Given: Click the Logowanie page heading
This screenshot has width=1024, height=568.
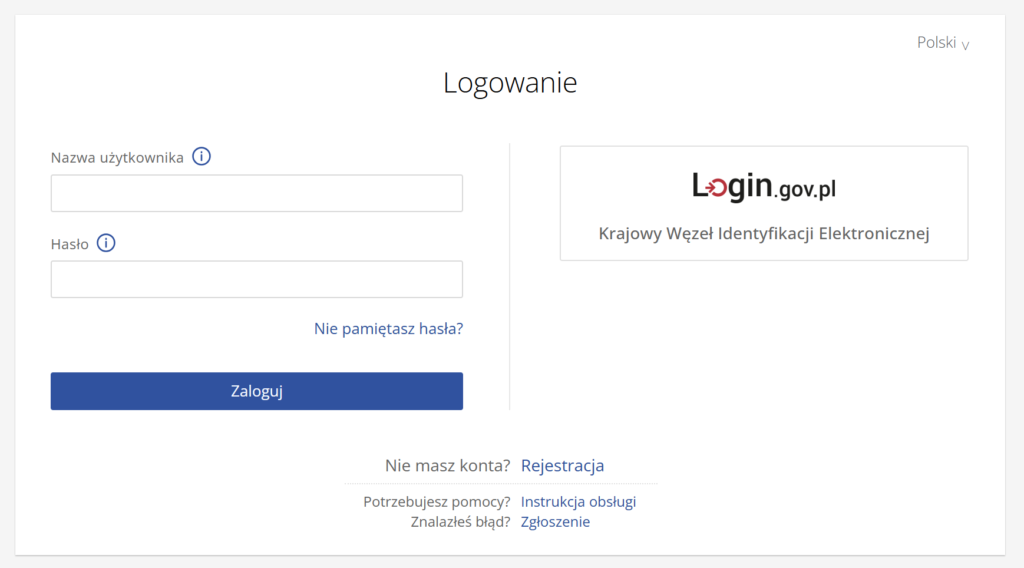Looking at the screenshot, I should (x=510, y=82).
